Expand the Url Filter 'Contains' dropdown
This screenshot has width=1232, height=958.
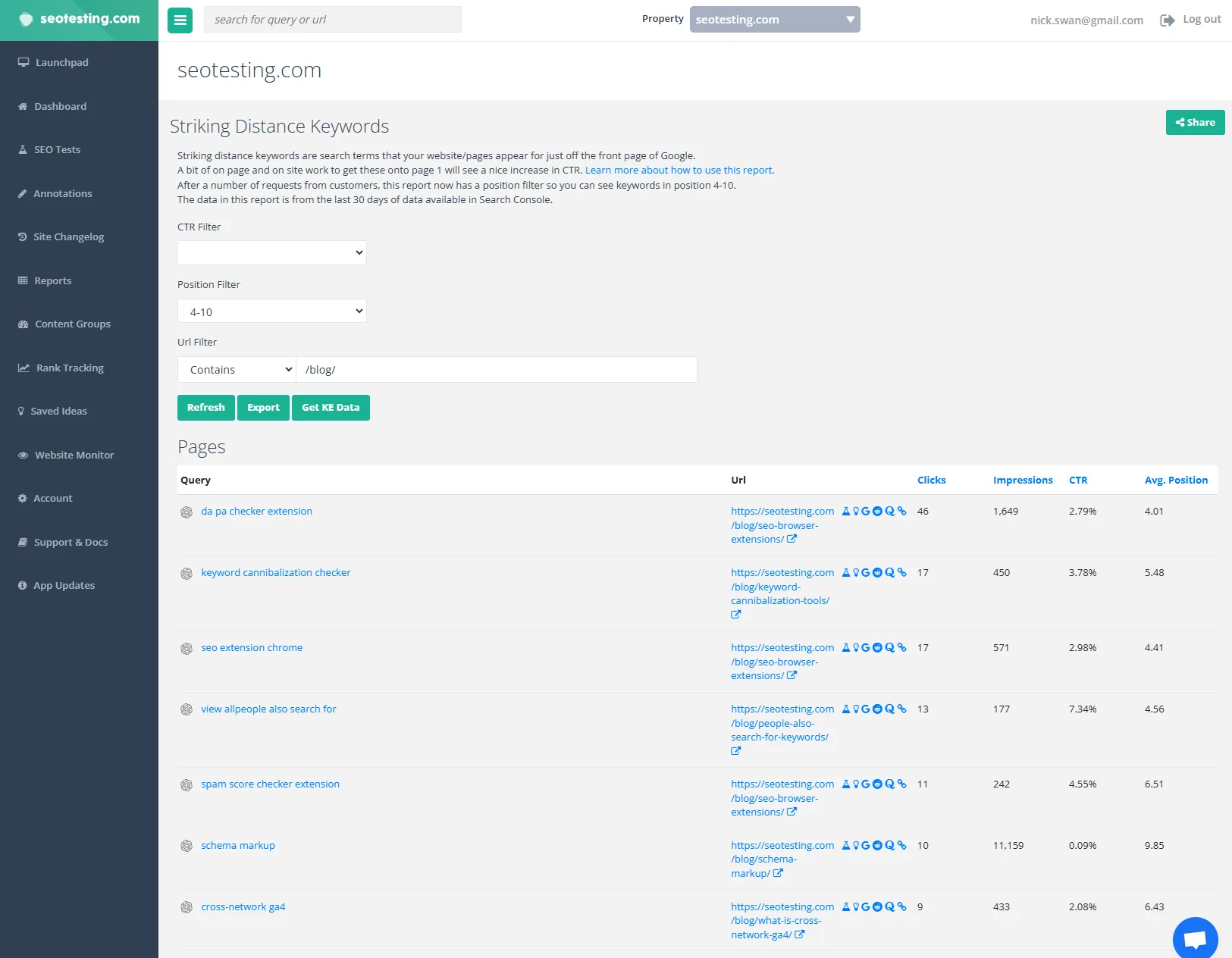(237, 370)
